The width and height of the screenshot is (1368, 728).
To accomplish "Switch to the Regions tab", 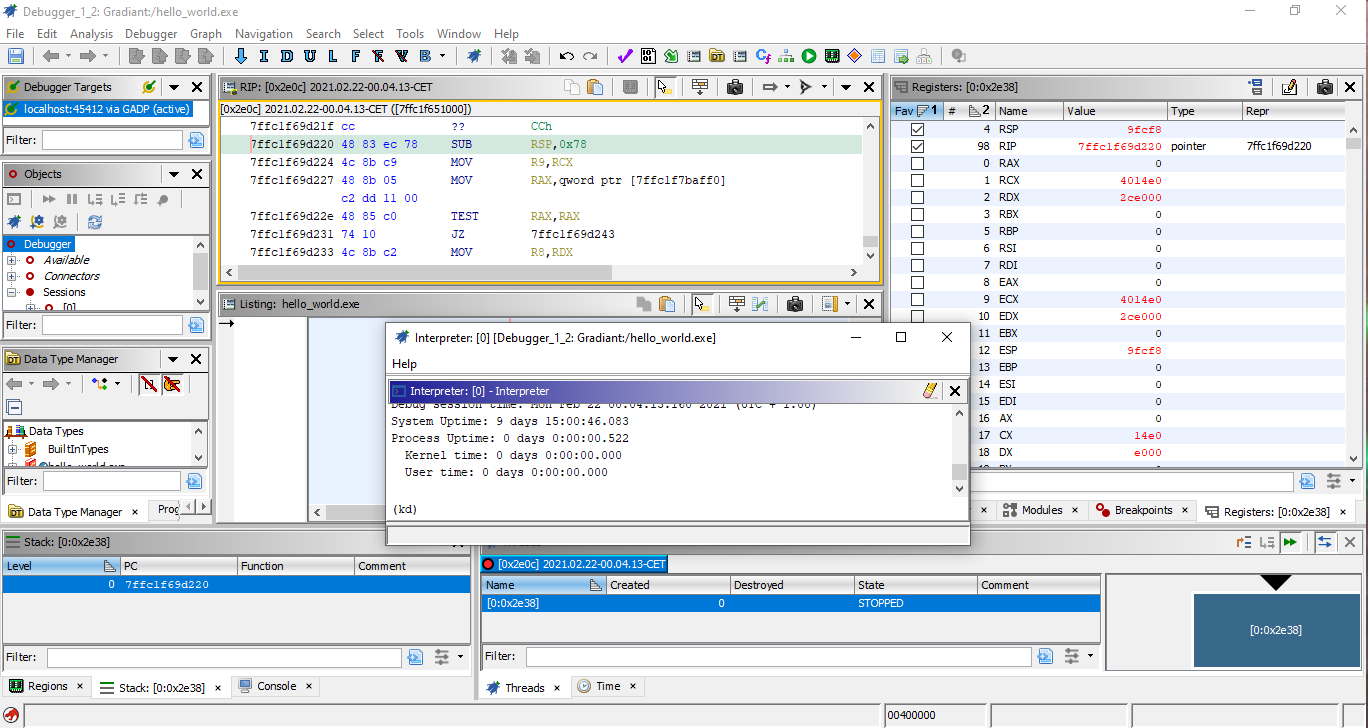I will click(48, 686).
